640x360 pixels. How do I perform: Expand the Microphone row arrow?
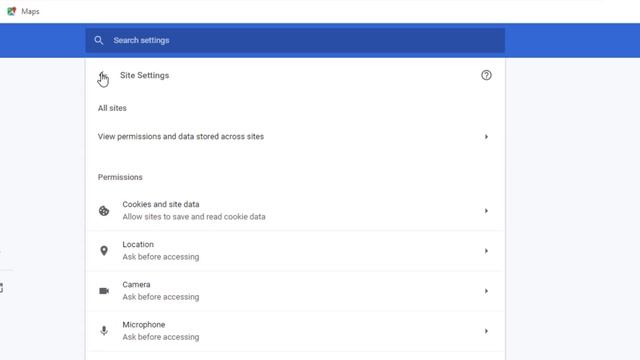point(486,331)
